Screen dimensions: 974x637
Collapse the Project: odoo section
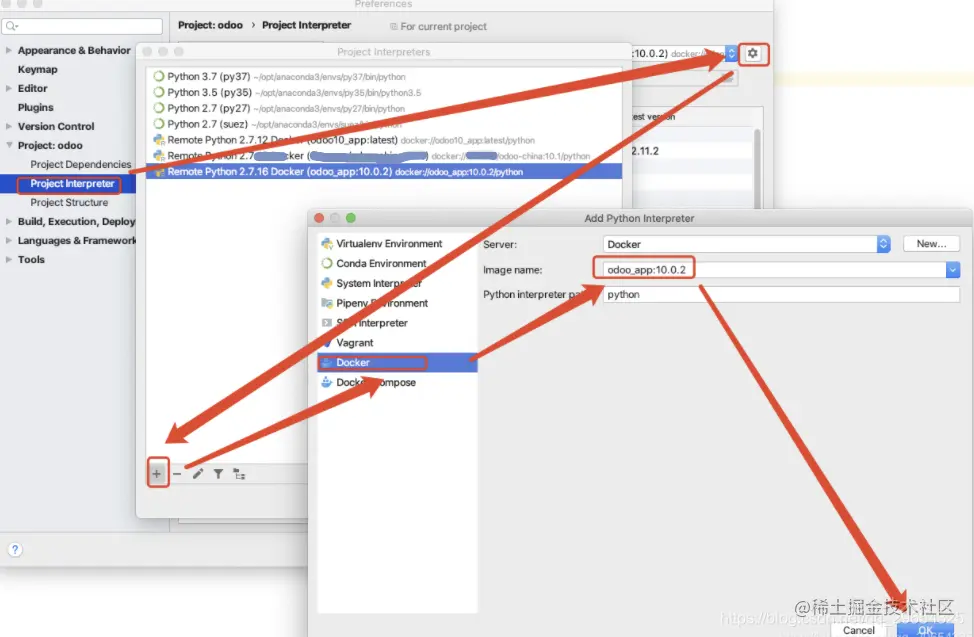tap(9, 145)
